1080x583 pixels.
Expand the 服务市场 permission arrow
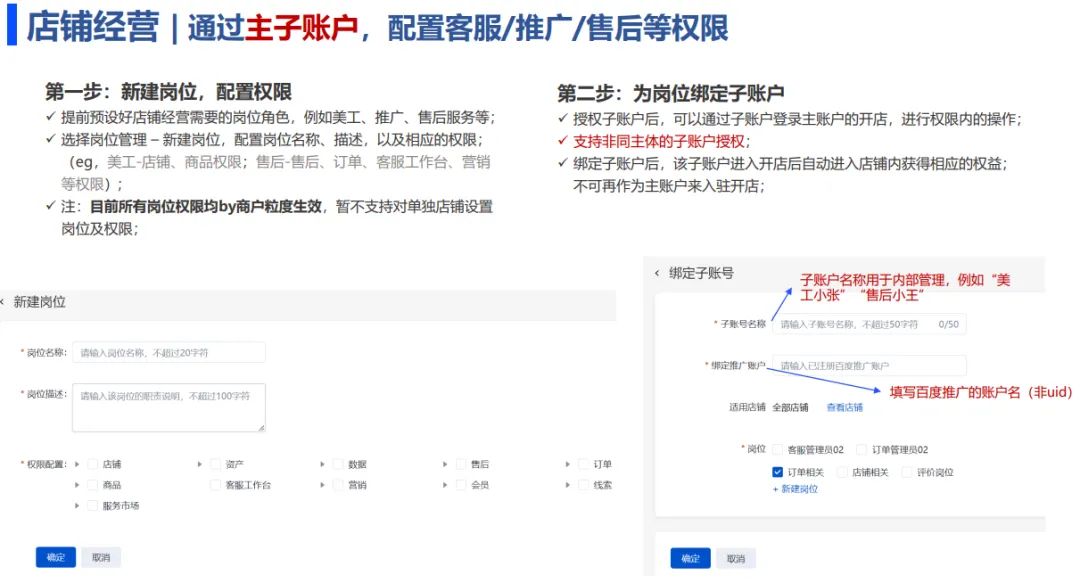[78, 506]
